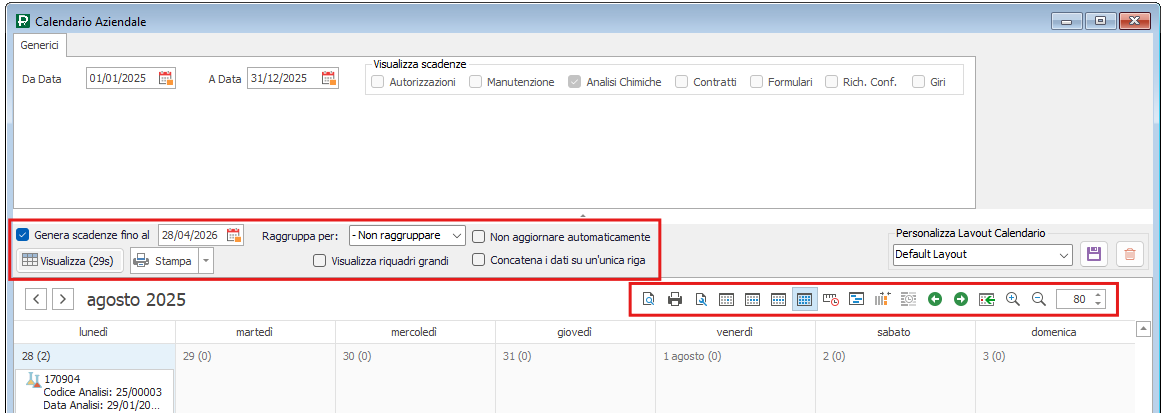Click the printer icon in calendar toolbar
Image resolution: width=1163 pixels, height=413 pixels.
[x=675, y=299]
